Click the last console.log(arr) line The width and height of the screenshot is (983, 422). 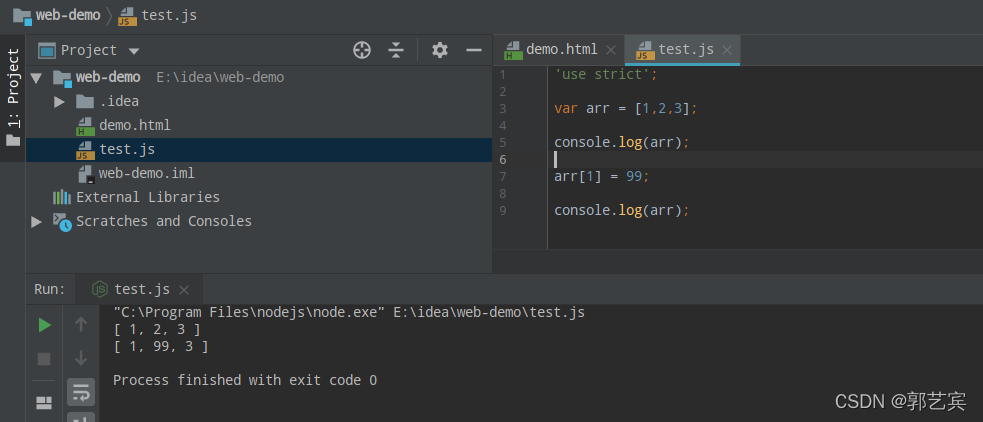(x=622, y=210)
